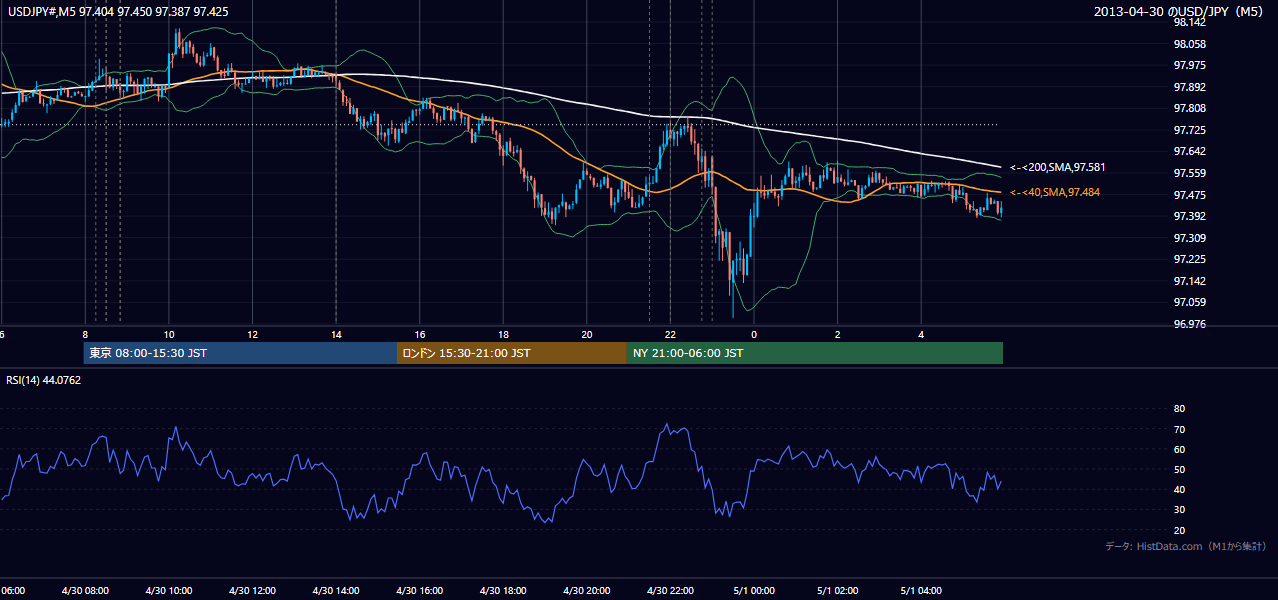The height and width of the screenshot is (600, 1278).
Task: Click price axis value 97.559
Action: [x=1189, y=173]
